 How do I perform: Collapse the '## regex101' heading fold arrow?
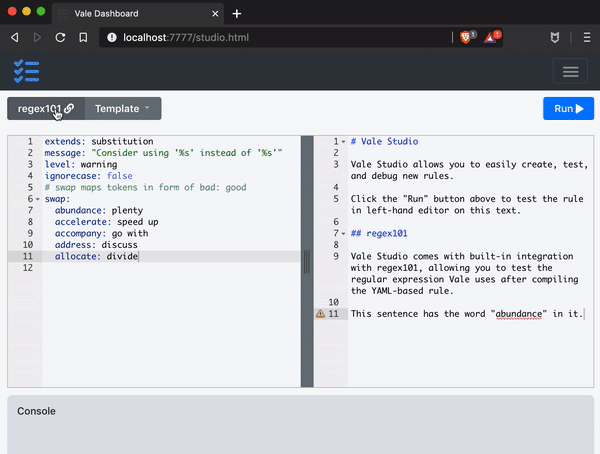pyautogui.click(x=343, y=234)
